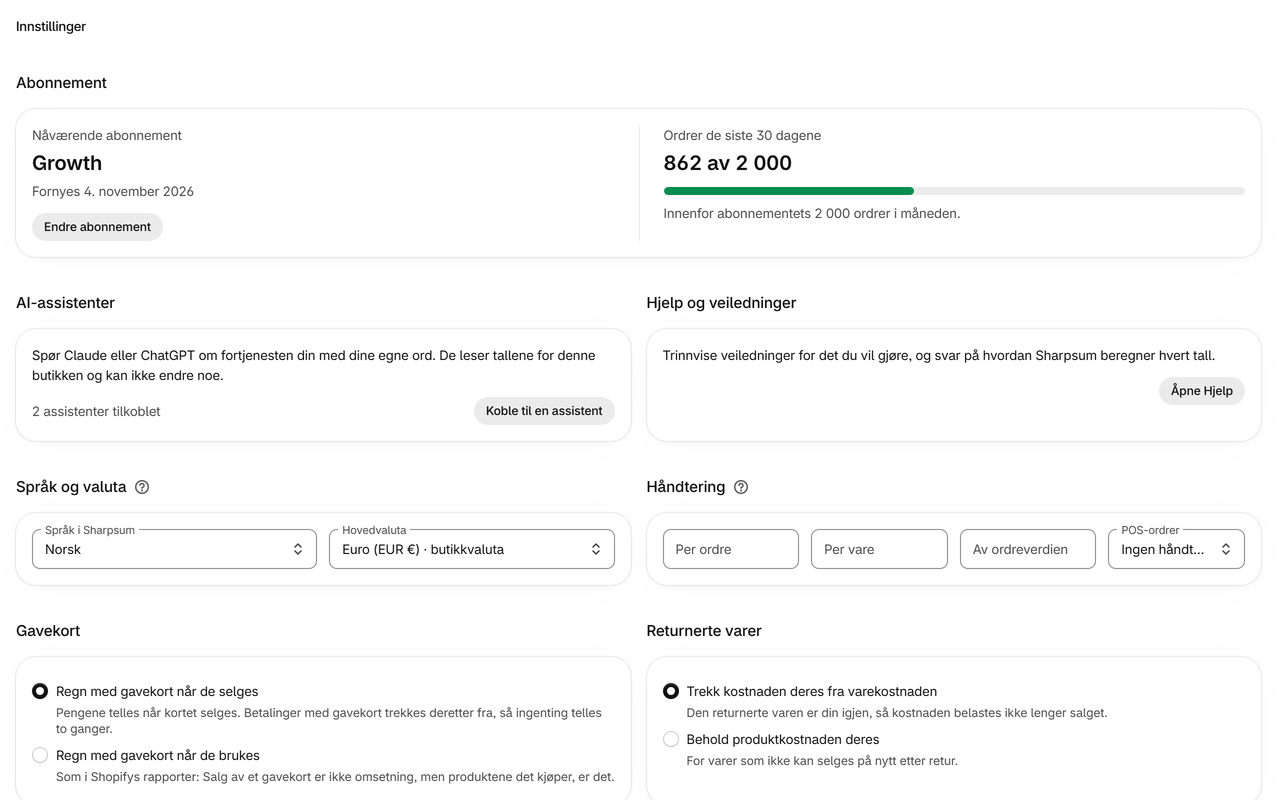Focus the Per vare input field
This screenshot has width=1280, height=800.
click(879, 549)
